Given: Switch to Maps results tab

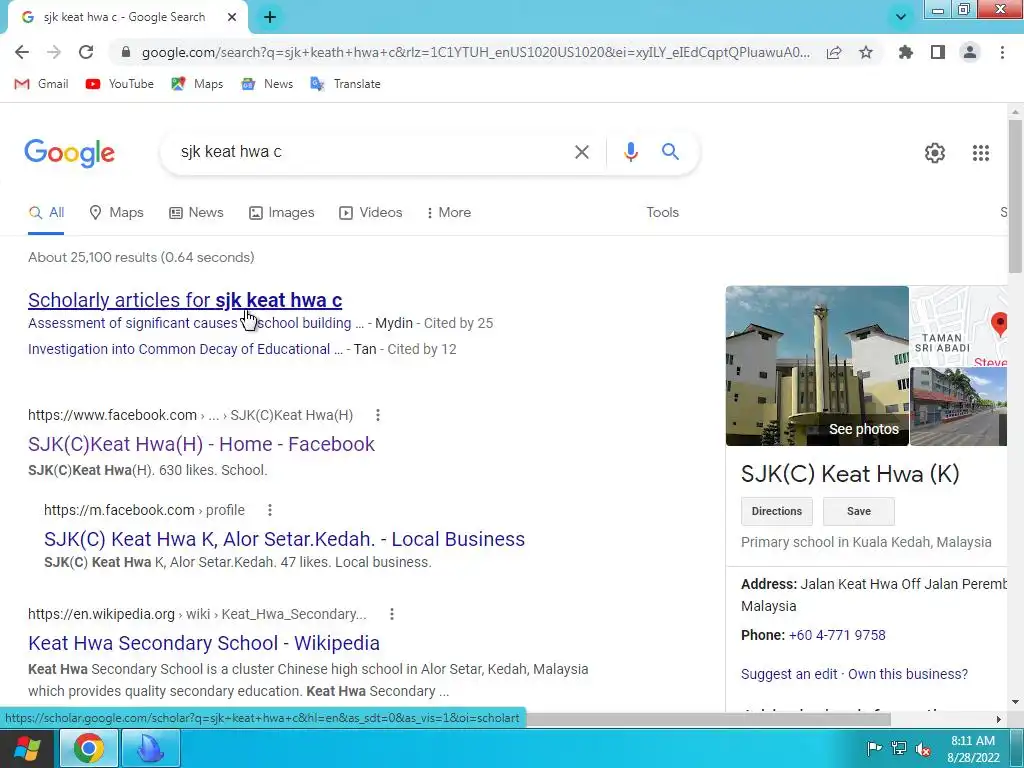Looking at the screenshot, I should [x=116, y=213].
